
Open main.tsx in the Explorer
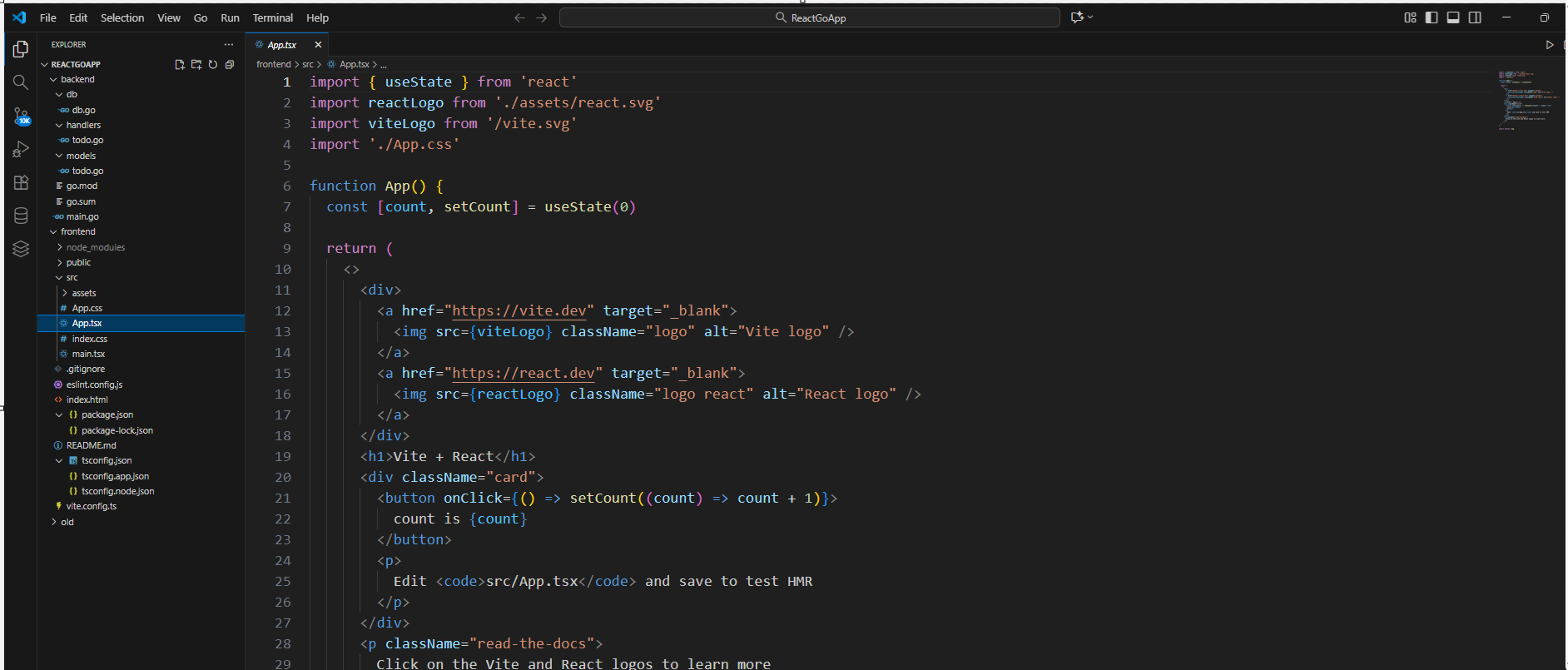(88, 354)
